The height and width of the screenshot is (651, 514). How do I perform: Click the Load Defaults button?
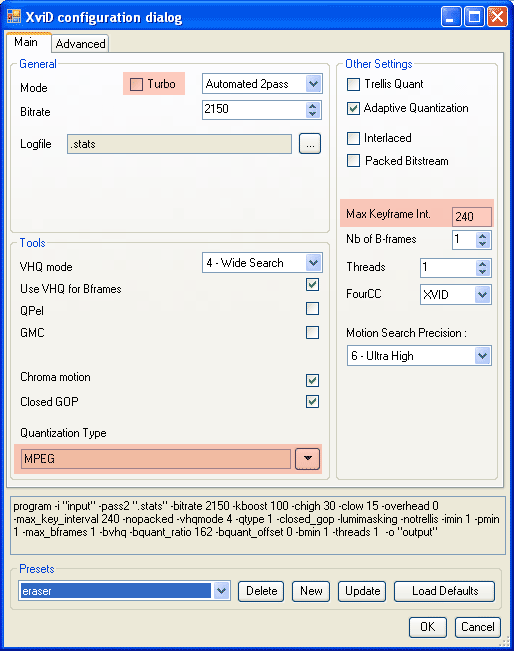point(445,591)
